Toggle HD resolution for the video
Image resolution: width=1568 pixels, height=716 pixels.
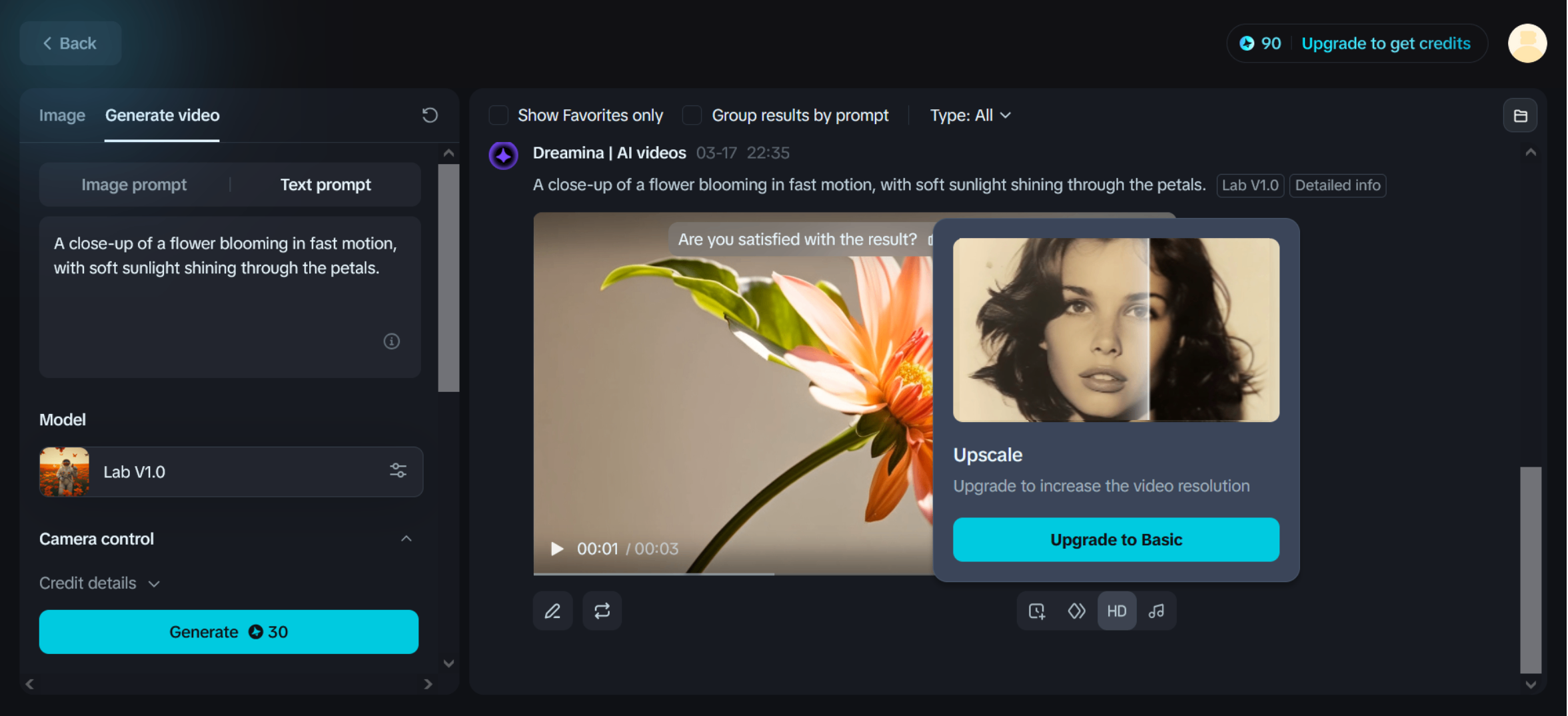[1116, 610]
